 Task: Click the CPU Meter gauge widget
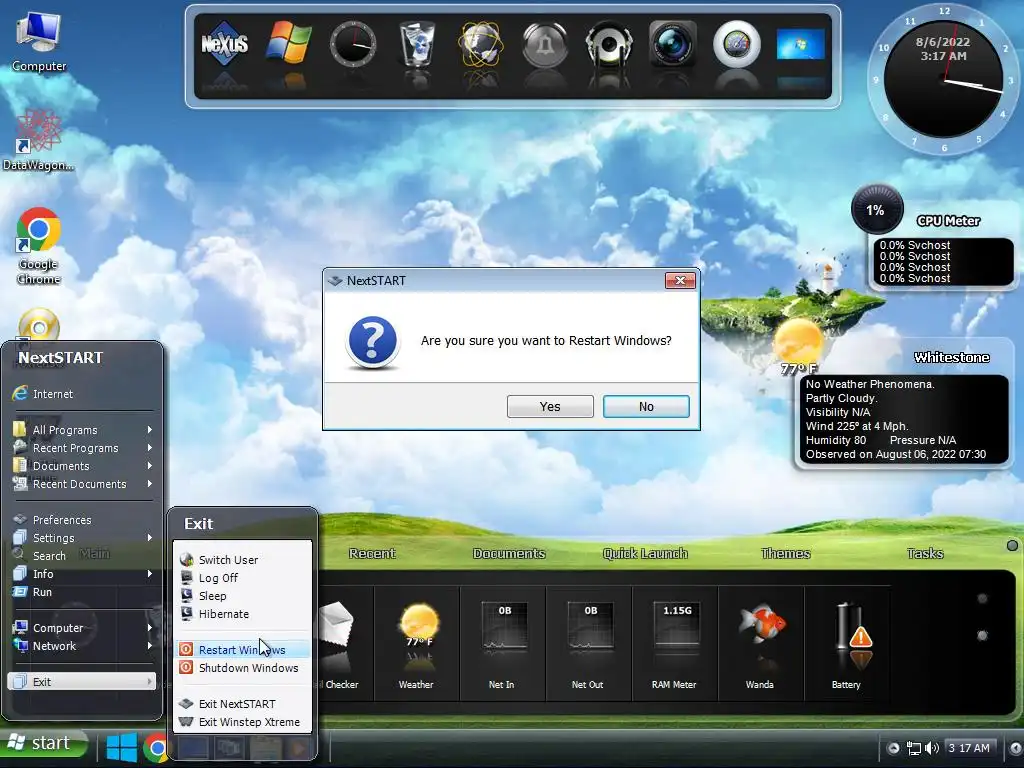point(877,210)
